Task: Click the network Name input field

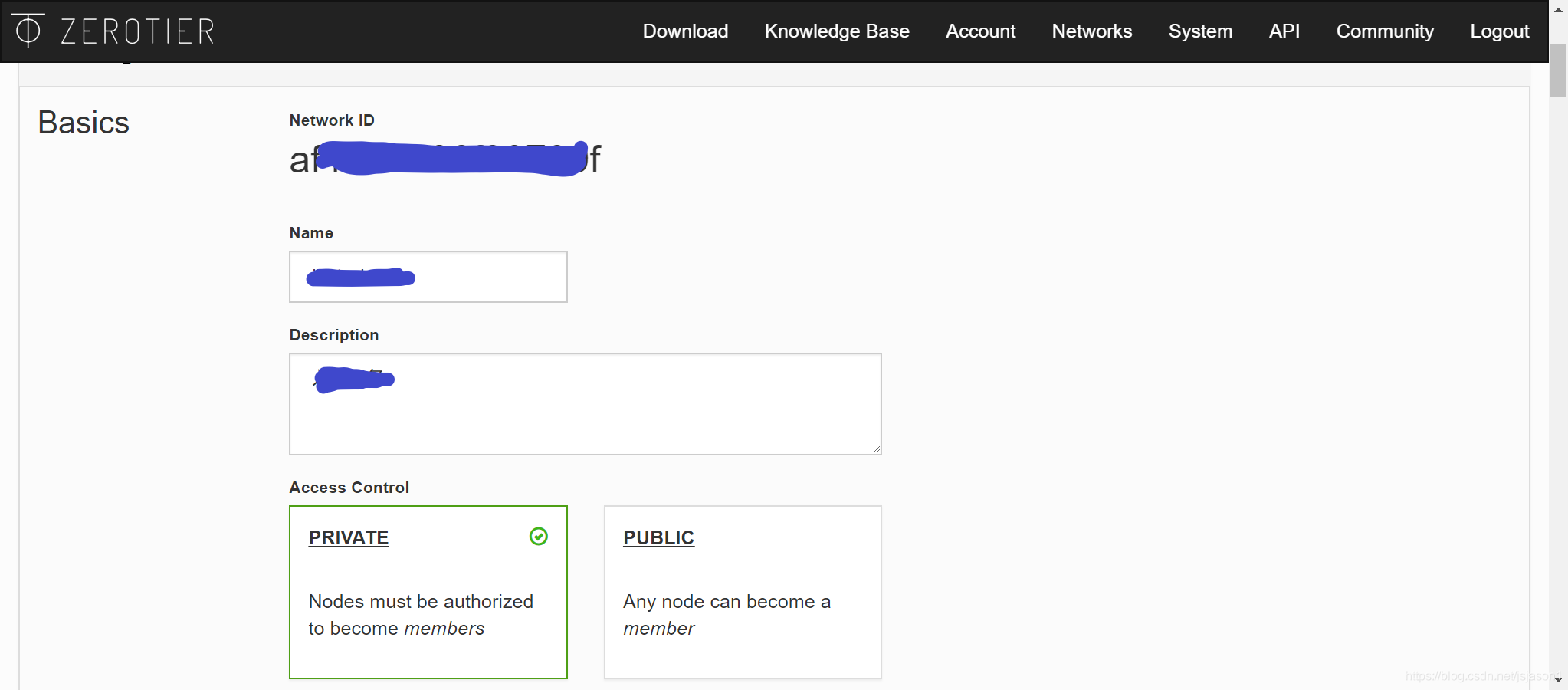Action: coord(428,277)
